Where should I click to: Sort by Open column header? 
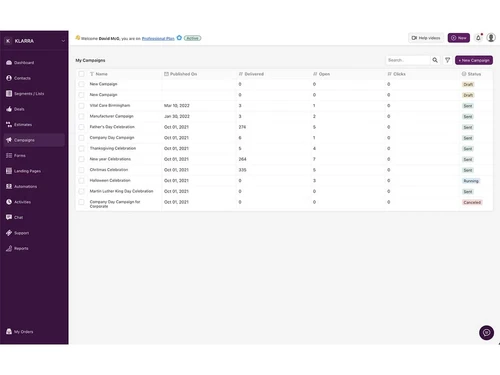[x=321, y=74]
